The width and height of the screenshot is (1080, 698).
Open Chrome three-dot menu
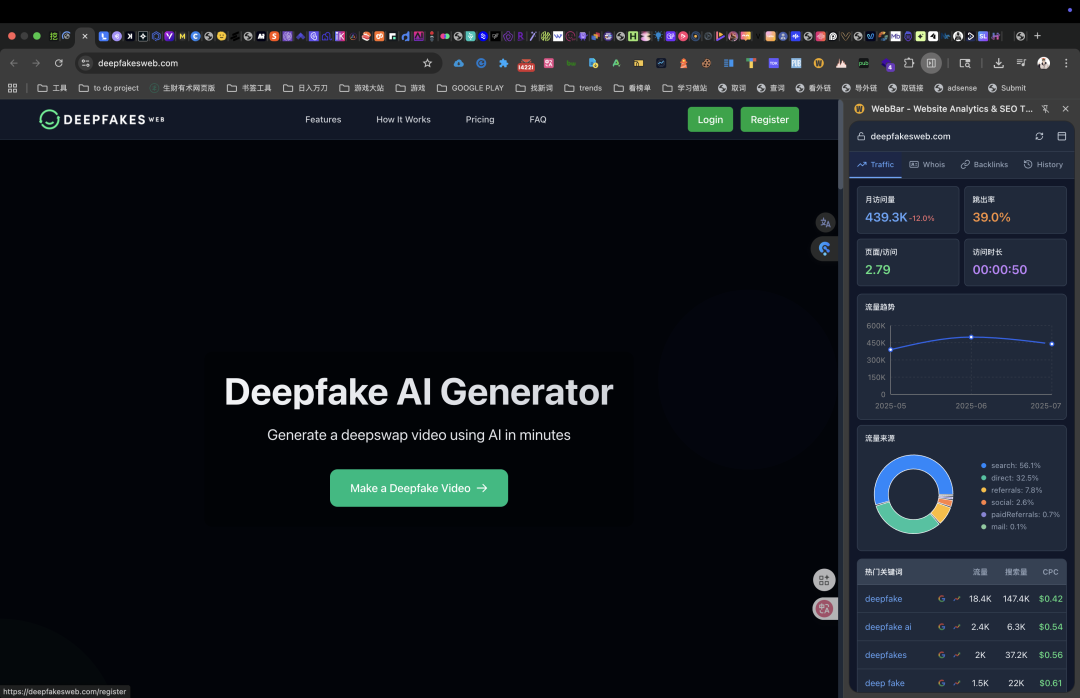point(1066,63)
